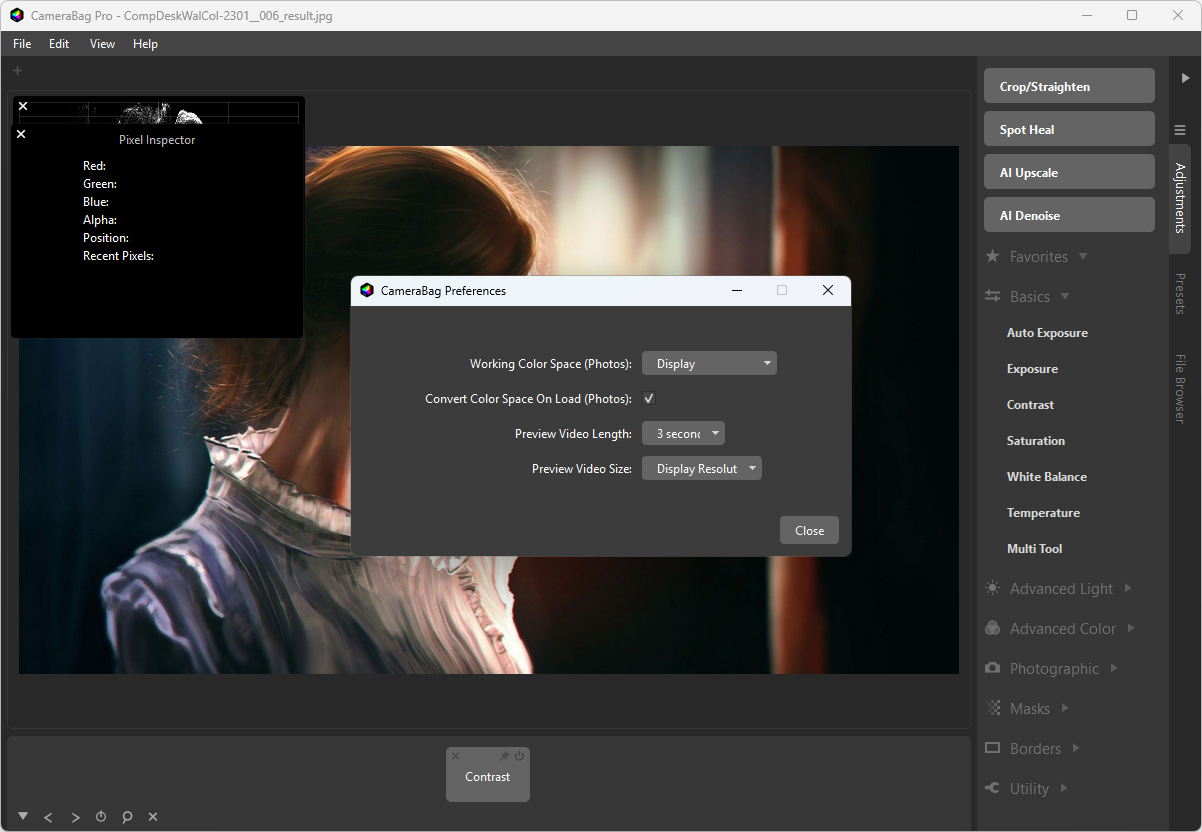This screenshot has width=1202, height=832.
Task: Toggle the Contrast tile power icon
Action: [519, 756]
